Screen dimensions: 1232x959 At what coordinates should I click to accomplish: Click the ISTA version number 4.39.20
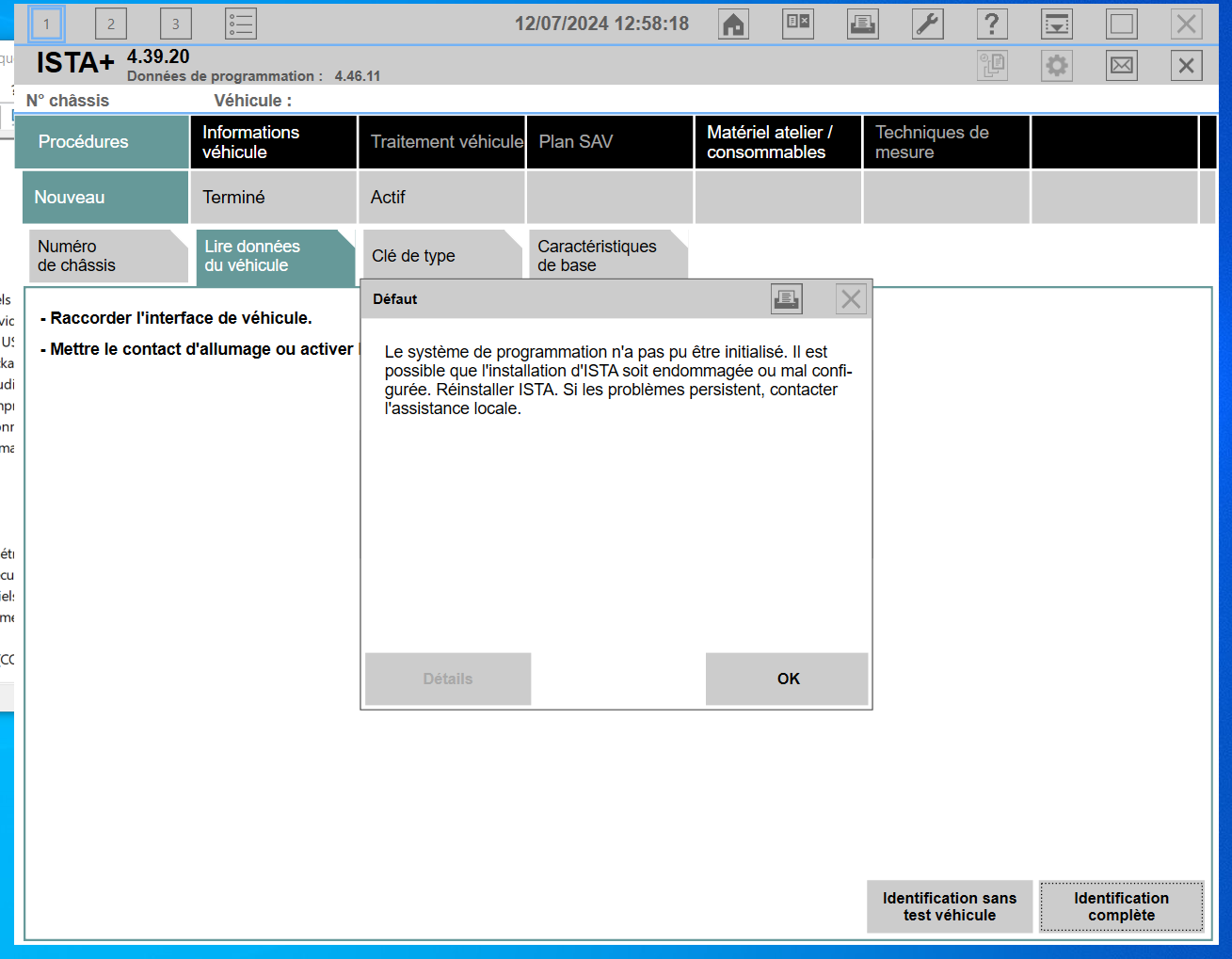pyautogui.click(x=158, y=57)
